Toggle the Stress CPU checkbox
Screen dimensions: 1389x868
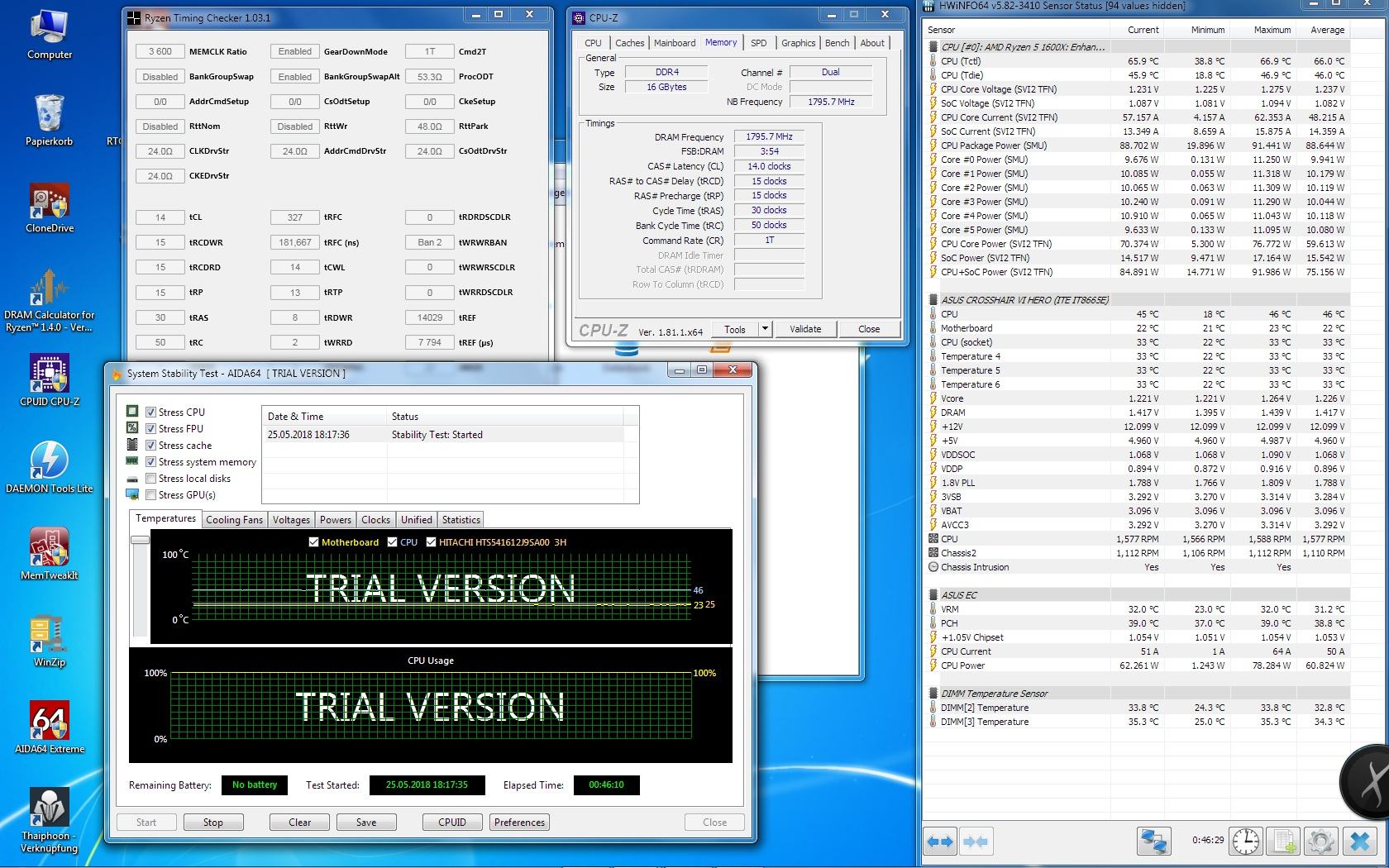tap(151, 412)
